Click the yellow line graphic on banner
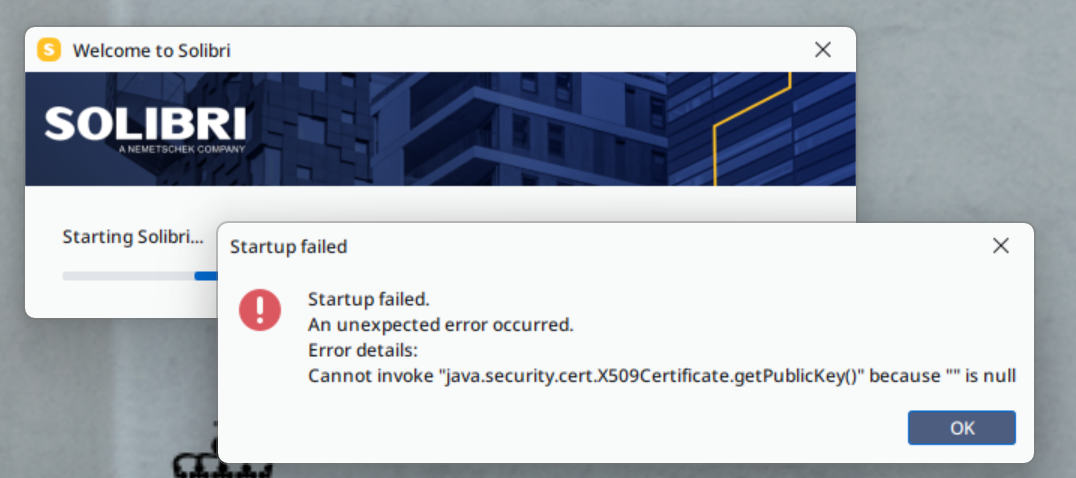Viewport: 1076px width, 478px height. [x=753, y=129]
